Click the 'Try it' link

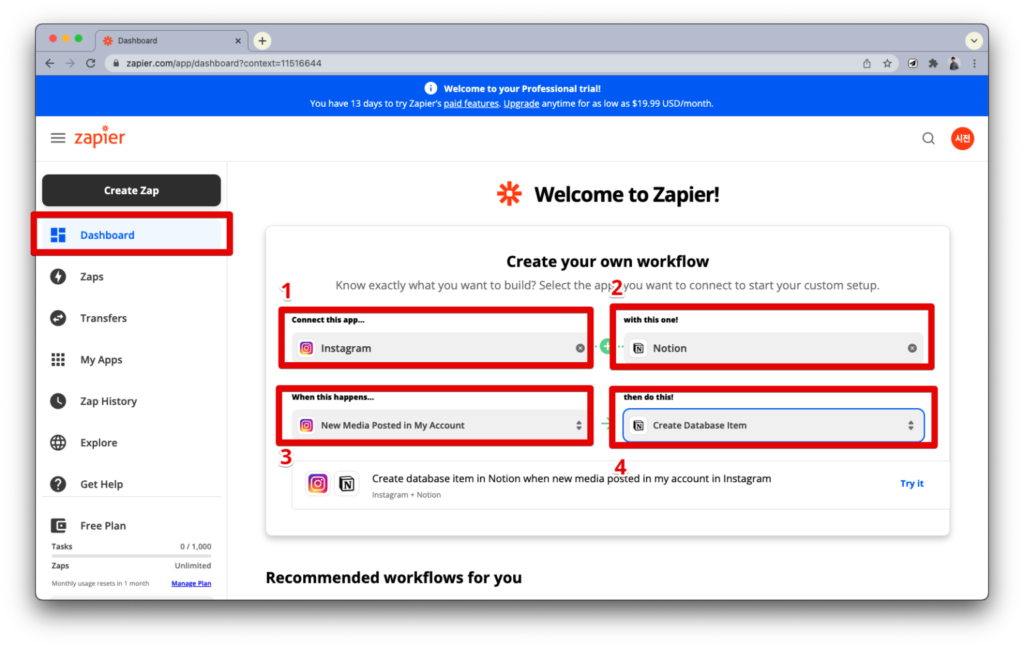(x=912, y=483)
